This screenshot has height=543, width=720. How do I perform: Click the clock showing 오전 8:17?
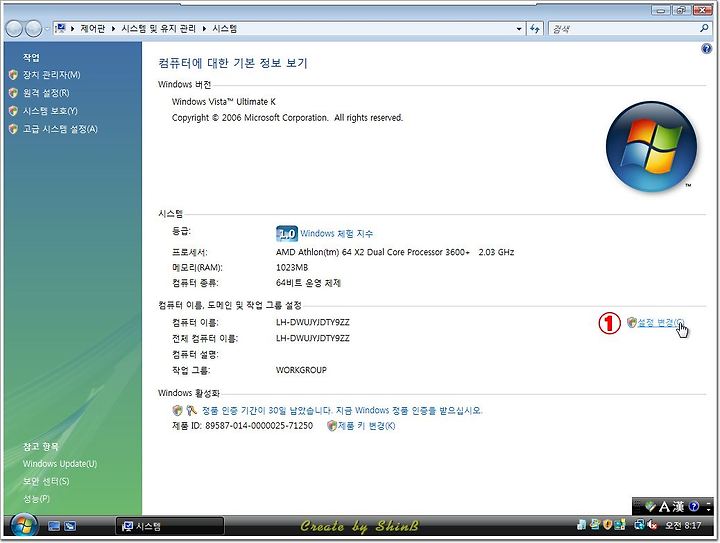pos(683,526)
